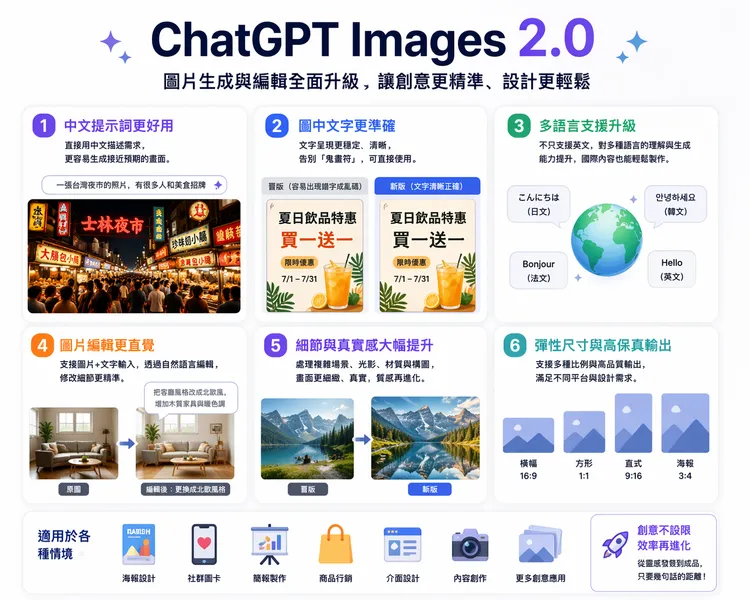Open the new version drink poster with black 買一送一
This screenshot has width=750, height=600.
(427, 256)
